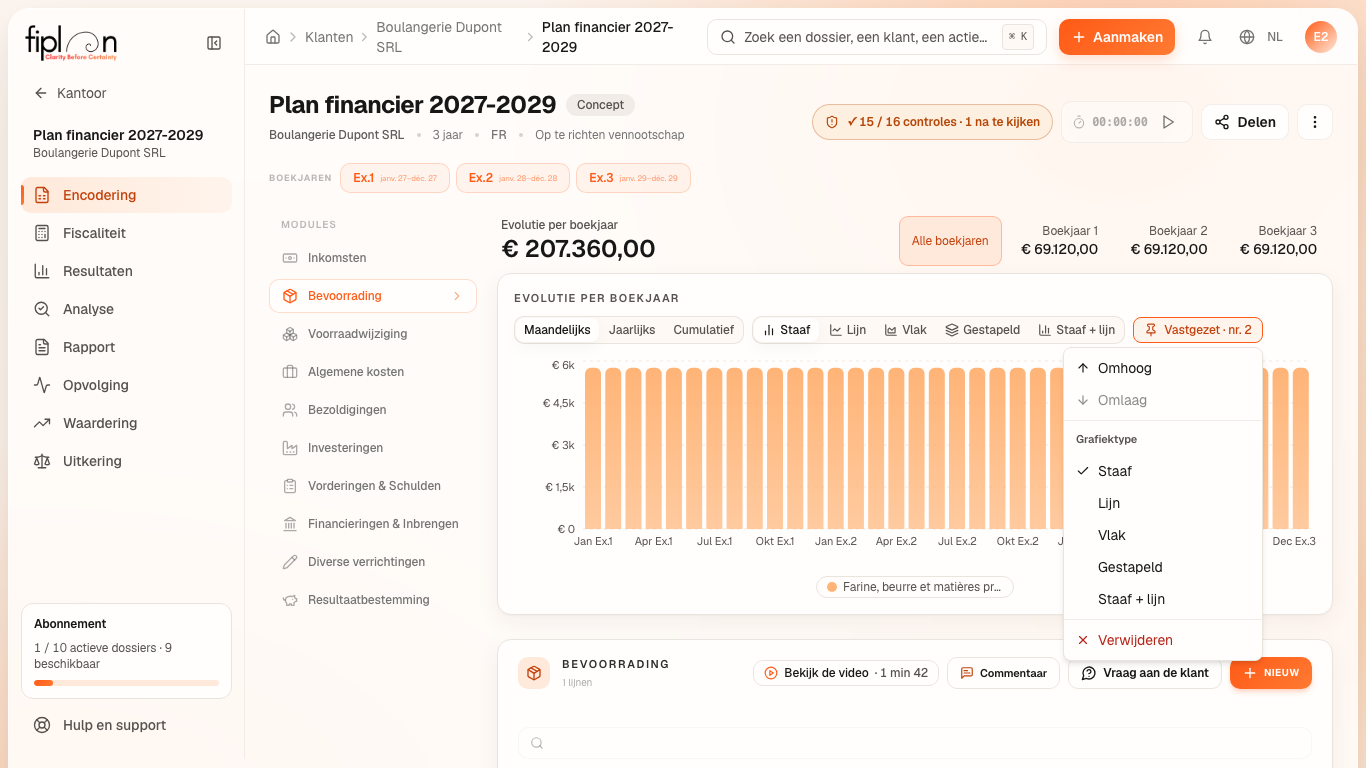Choose Vlak in the Grafiektype menu

pyautogui.click(x=1163, y=535)
